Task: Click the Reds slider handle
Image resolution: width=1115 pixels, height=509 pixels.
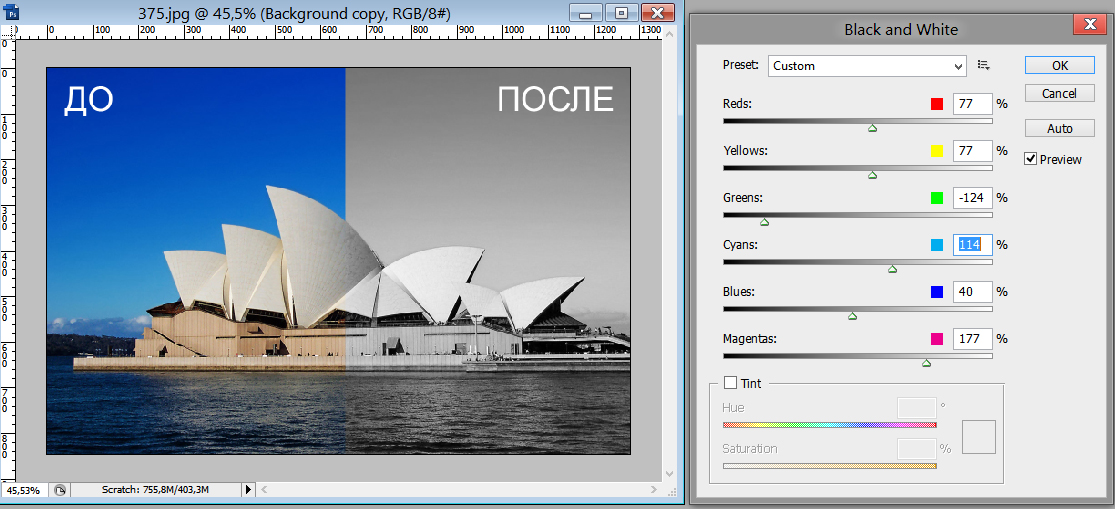Action: [x=873, y=128]
